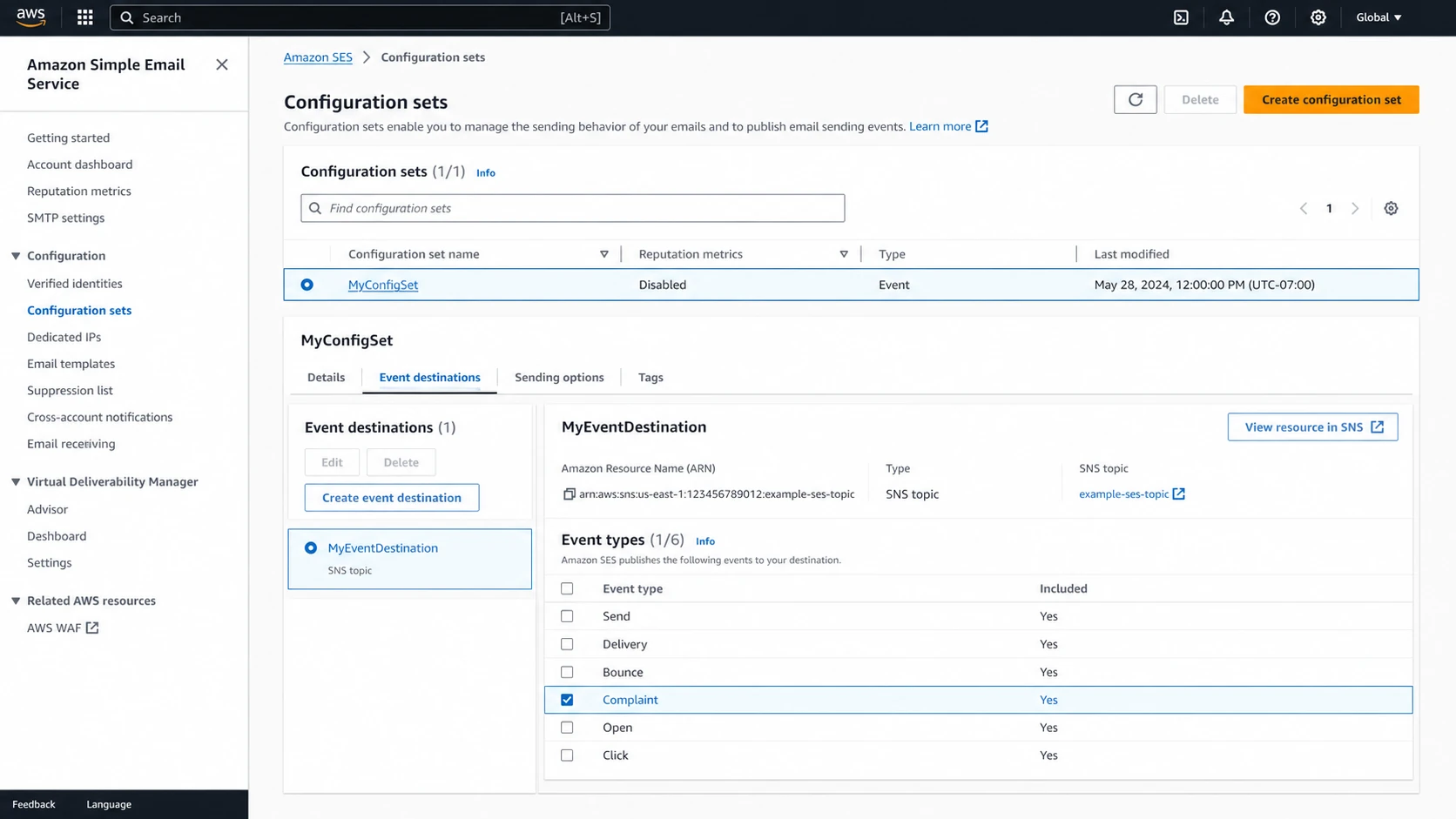Viewport: 1456px width, 819px height.
Task: Select the MyEventDestination radio button
Action: point(311,548)
